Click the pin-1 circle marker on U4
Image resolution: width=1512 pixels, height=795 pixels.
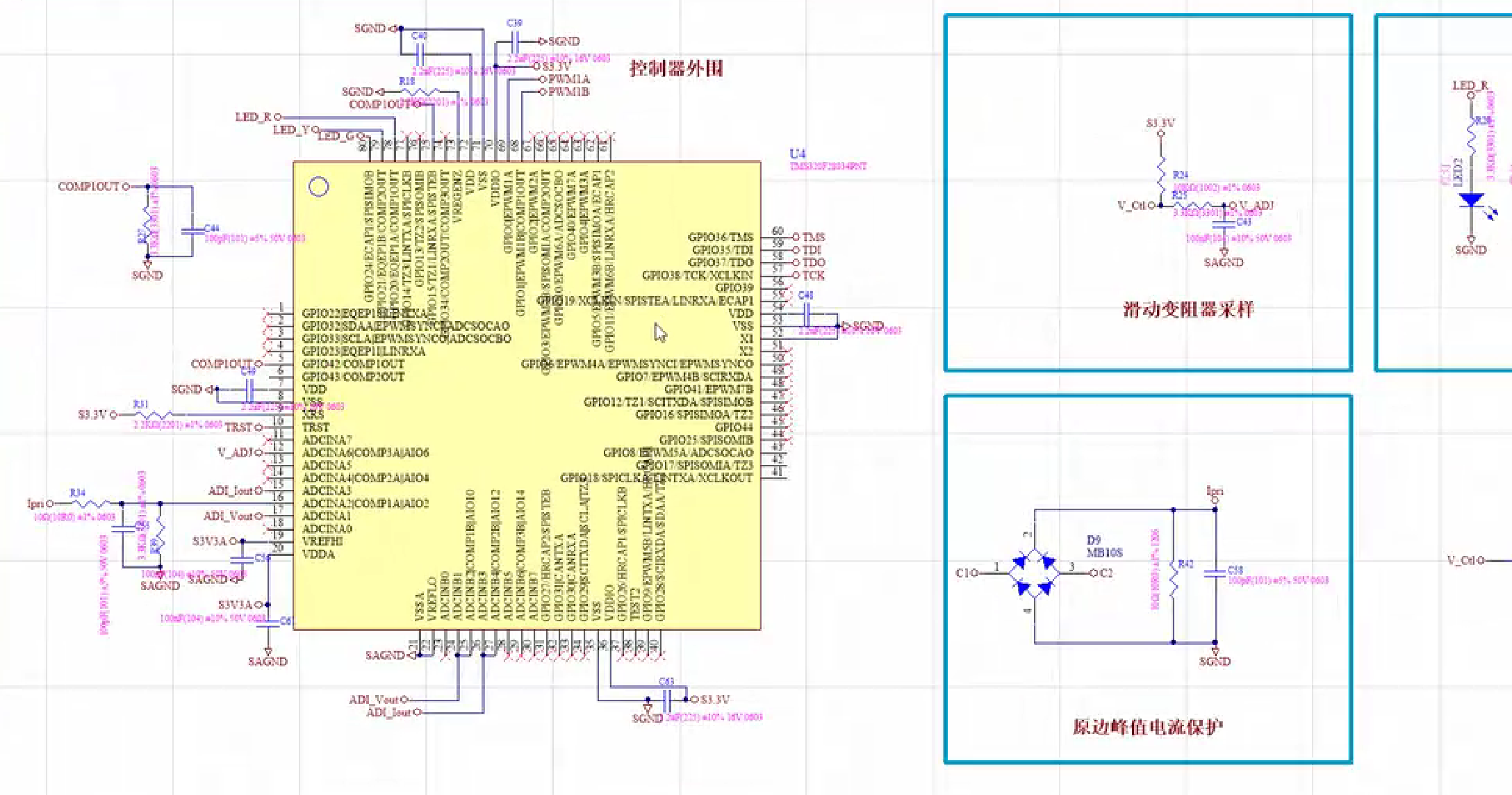(318, 186)
